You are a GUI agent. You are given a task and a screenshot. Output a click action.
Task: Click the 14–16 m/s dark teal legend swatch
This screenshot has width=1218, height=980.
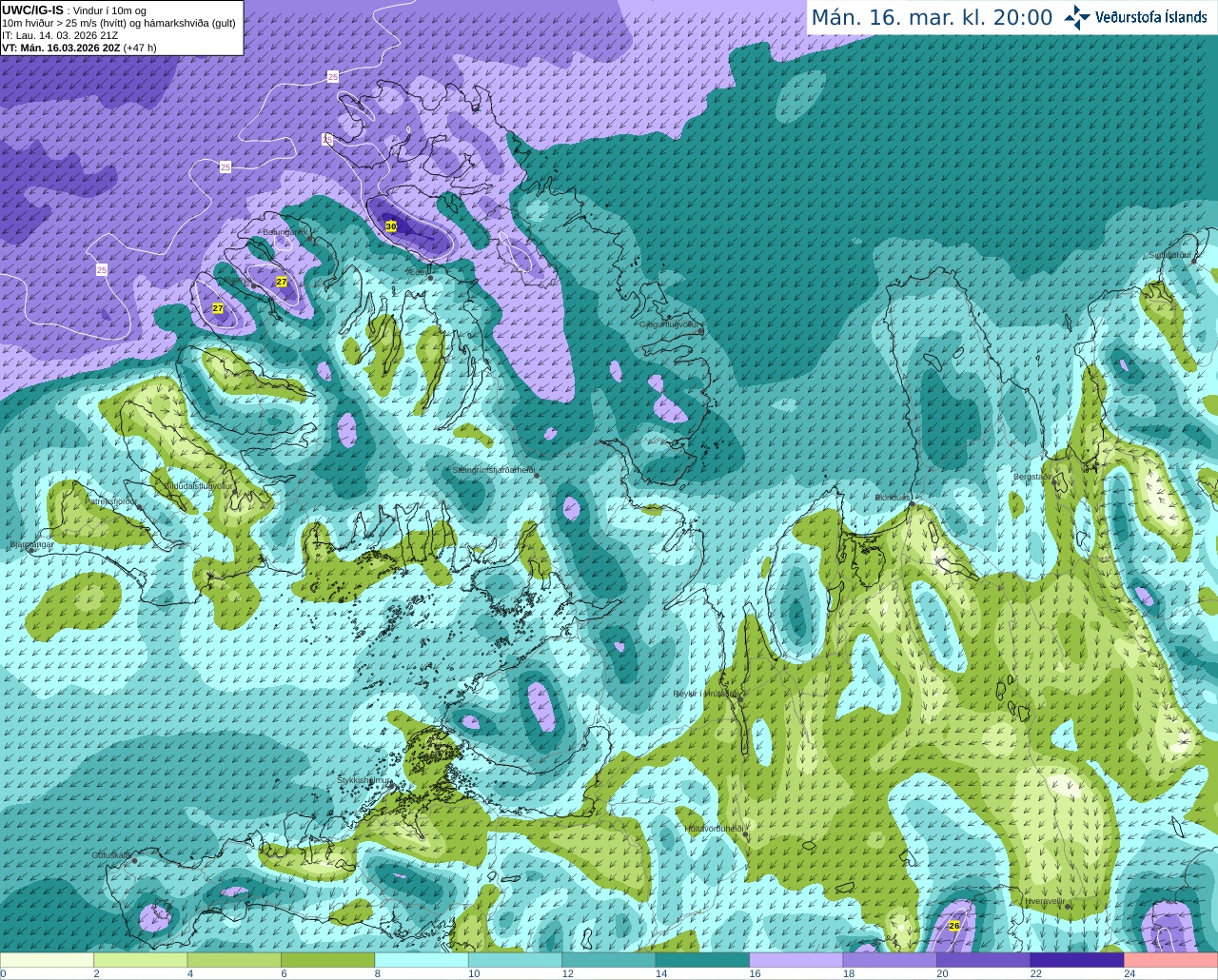(702, 960)
